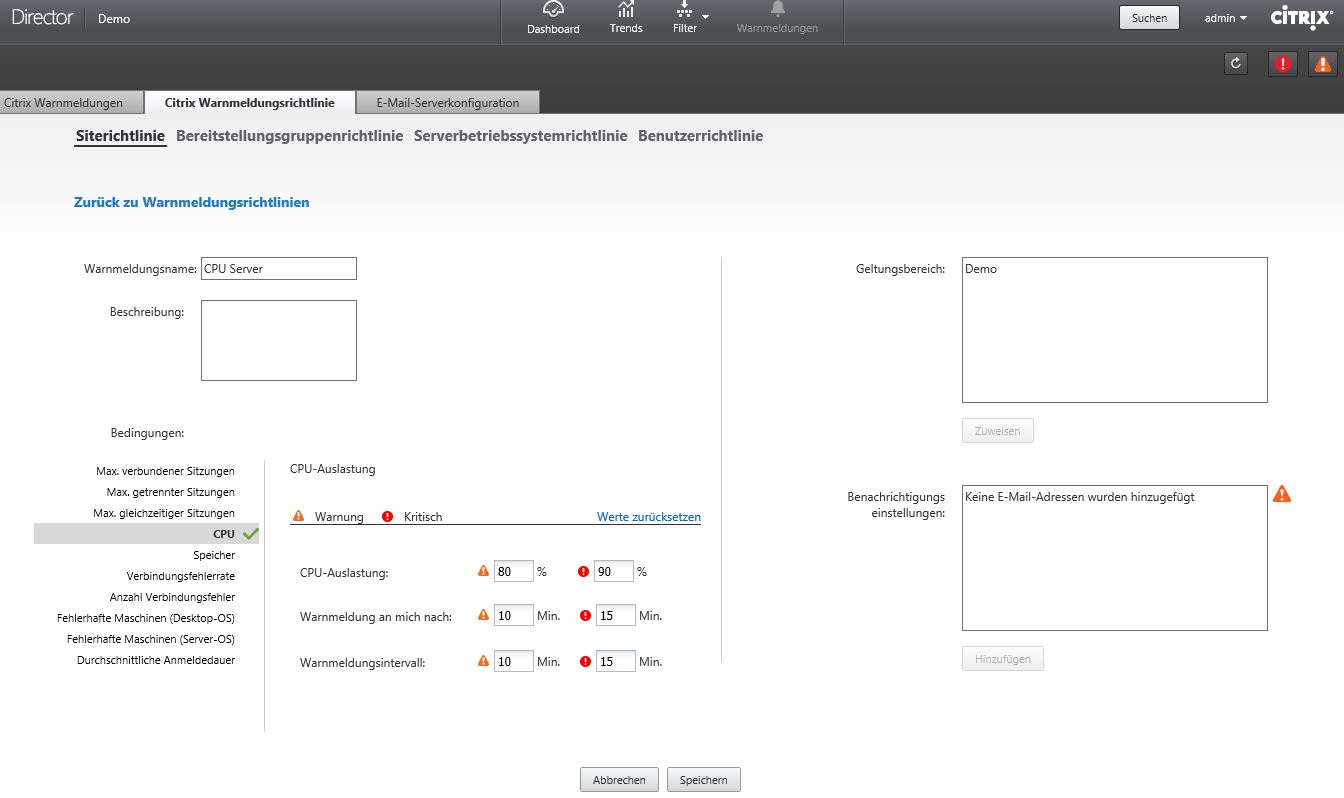Open the Dashboard gauge icon
Image resolution: width=1344 pixels, height=798 pixels.
click(x=553, y=10)
